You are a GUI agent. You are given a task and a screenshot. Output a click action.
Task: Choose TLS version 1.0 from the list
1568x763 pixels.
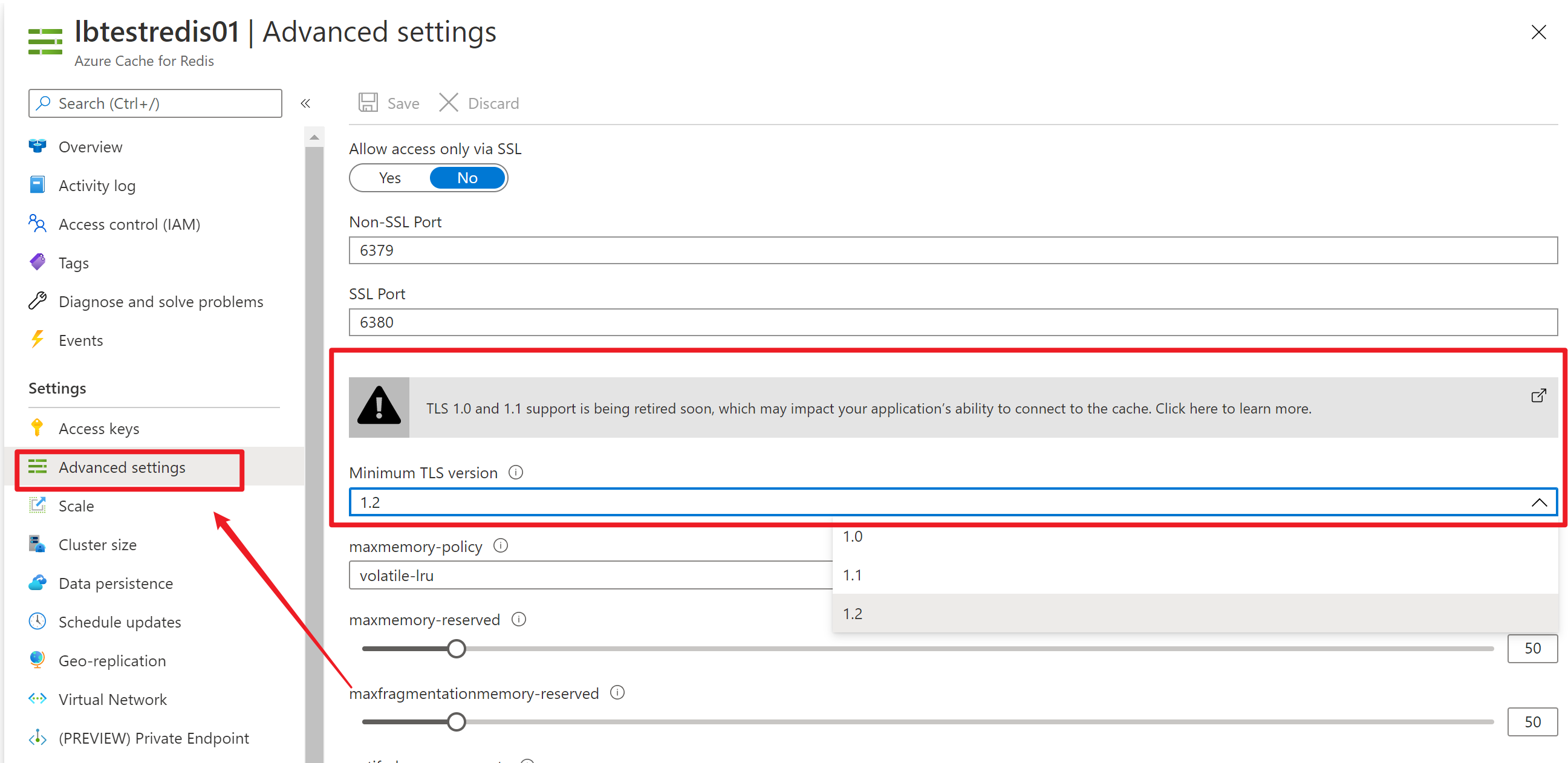click(x=1194, y=536)
